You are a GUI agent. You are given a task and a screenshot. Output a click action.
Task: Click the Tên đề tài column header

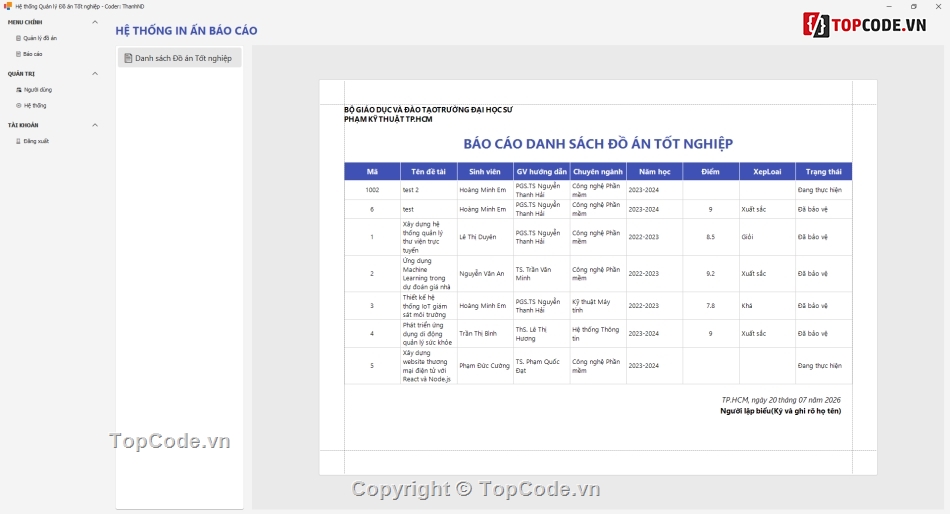428,172
